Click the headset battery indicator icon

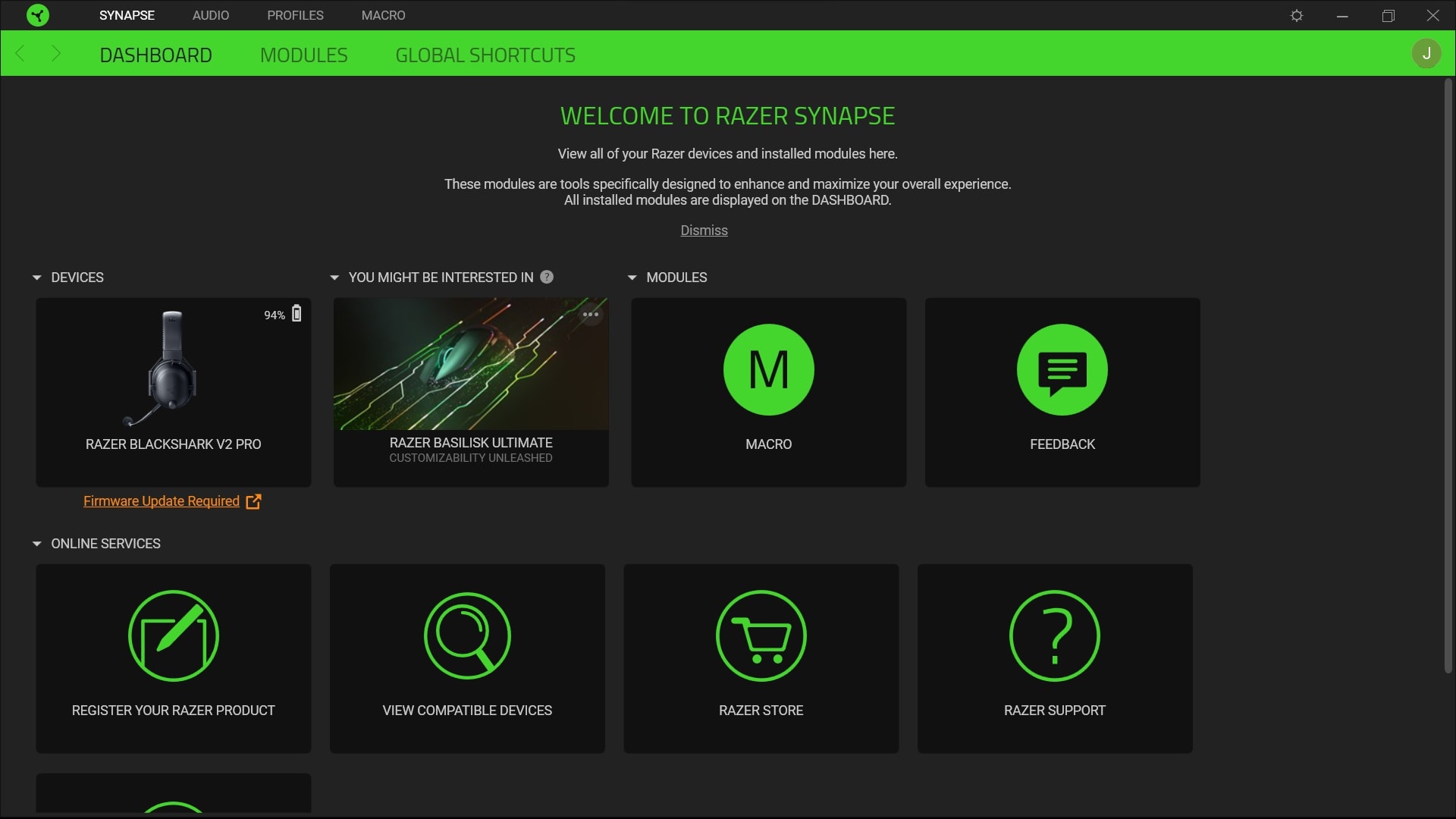pos(297,314)
